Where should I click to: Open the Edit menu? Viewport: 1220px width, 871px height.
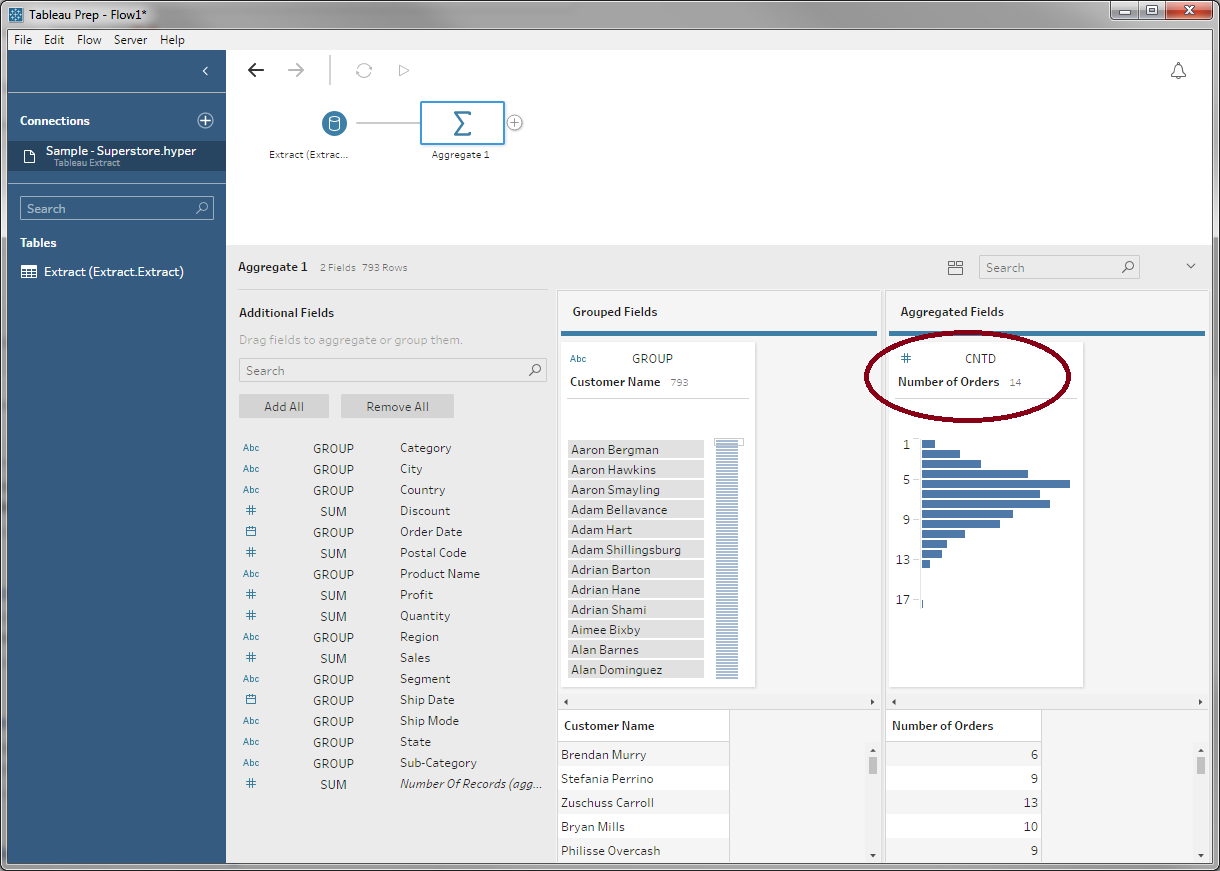point(54,40)
